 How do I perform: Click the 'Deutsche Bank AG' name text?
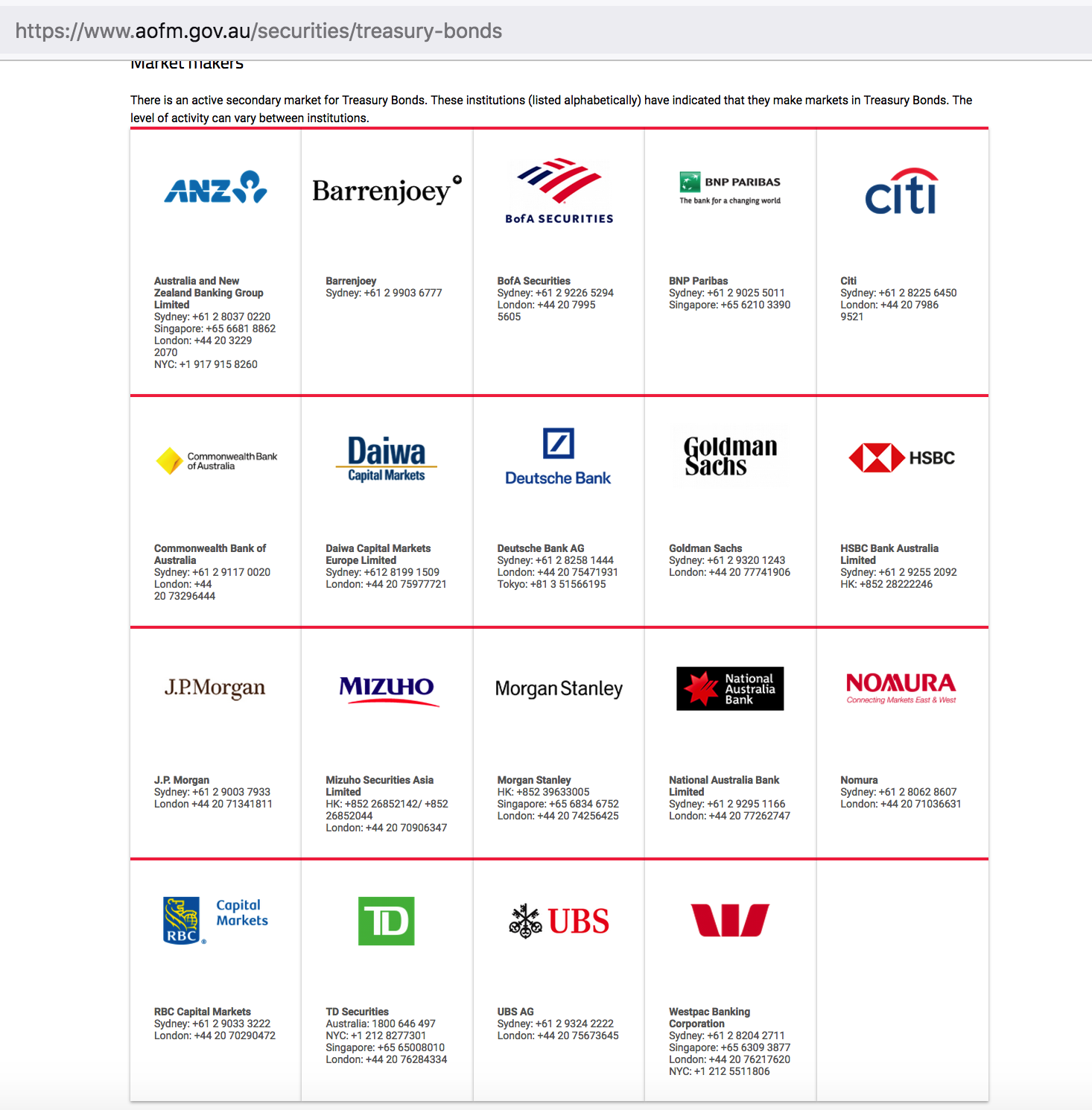(x=541, y=548)
